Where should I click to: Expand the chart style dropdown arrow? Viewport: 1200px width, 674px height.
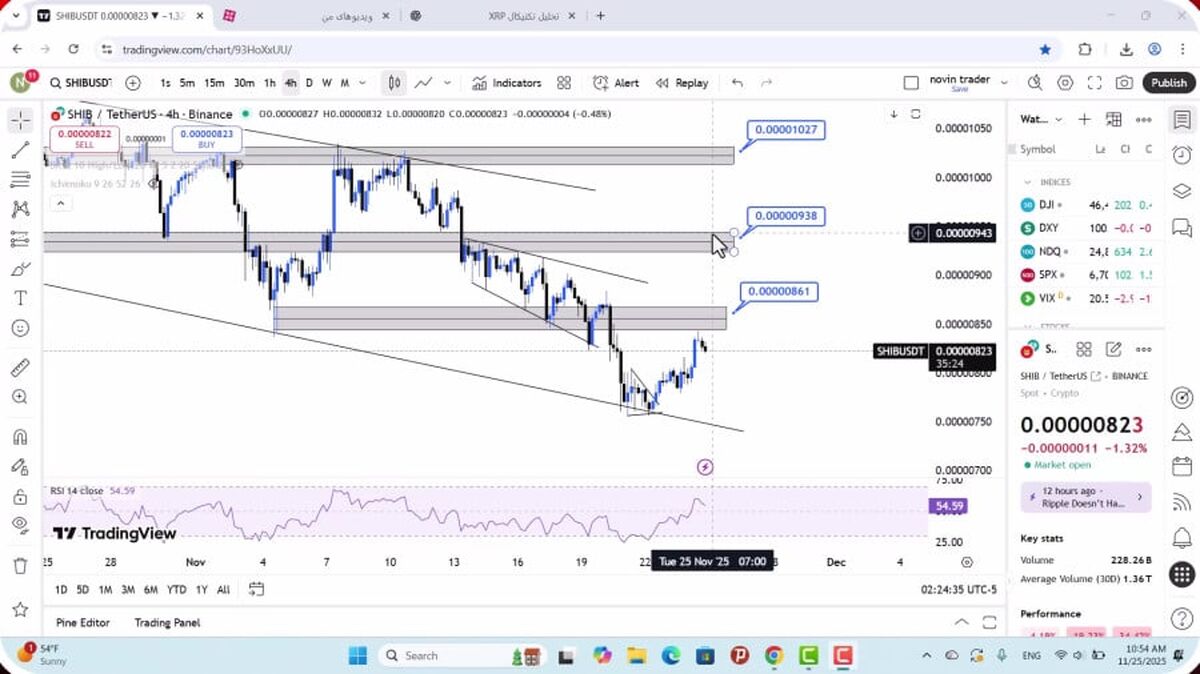tap(447, 83)
